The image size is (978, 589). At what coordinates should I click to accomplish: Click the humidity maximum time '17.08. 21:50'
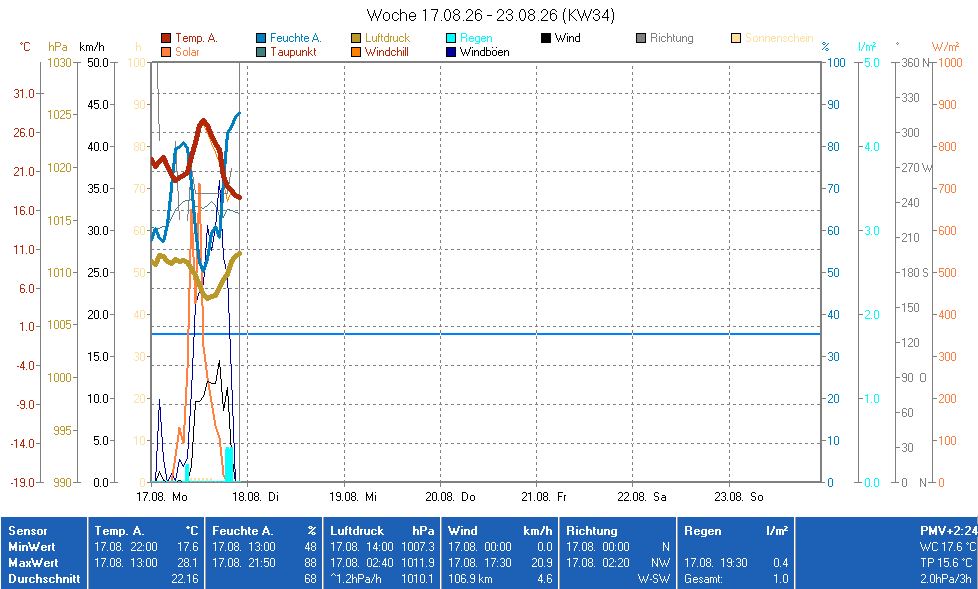click(x=244, y=563)
